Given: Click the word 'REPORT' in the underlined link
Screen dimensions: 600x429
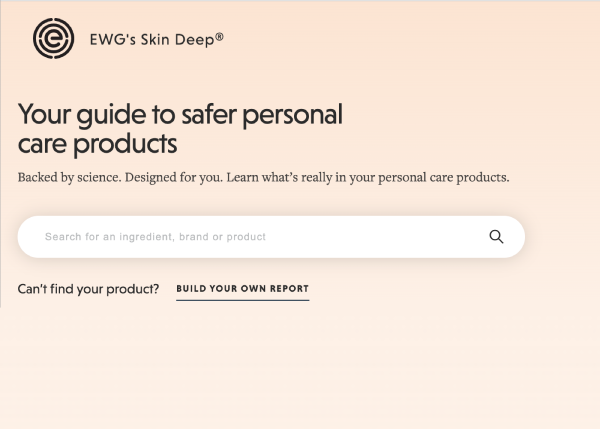Looking at the screenshot, I should [287, 289].
